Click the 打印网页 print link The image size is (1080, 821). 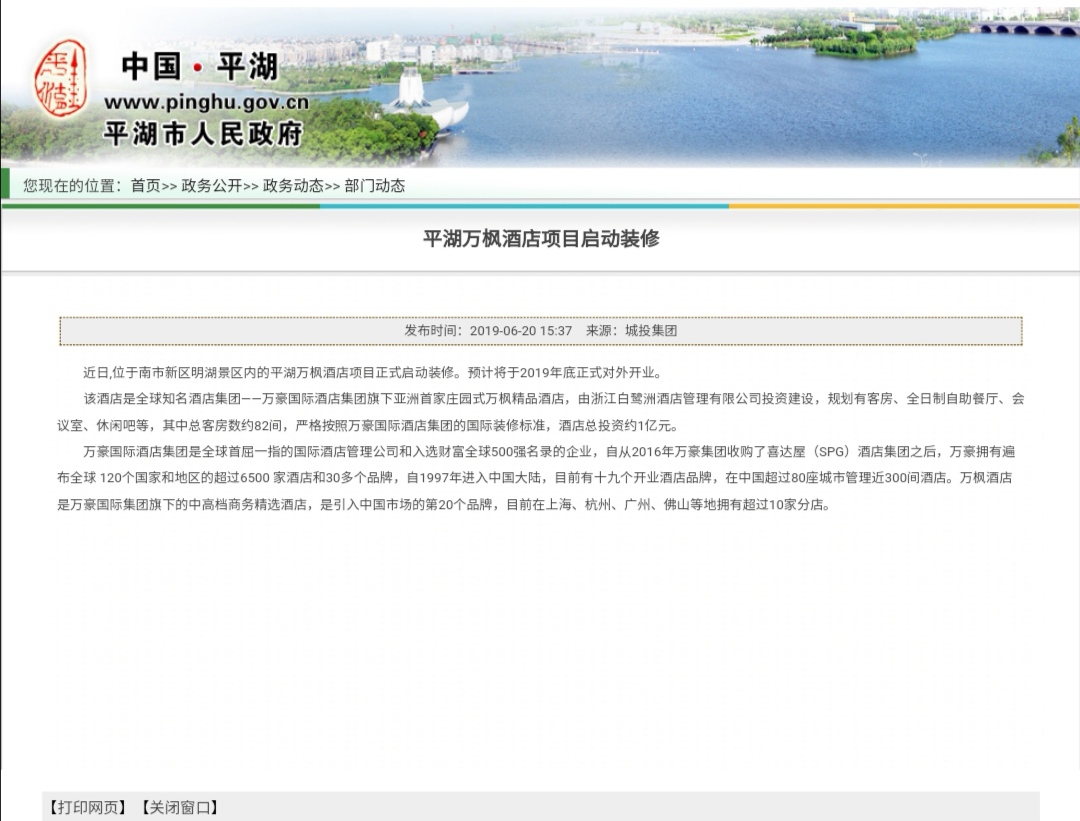(x=87, y=807)
